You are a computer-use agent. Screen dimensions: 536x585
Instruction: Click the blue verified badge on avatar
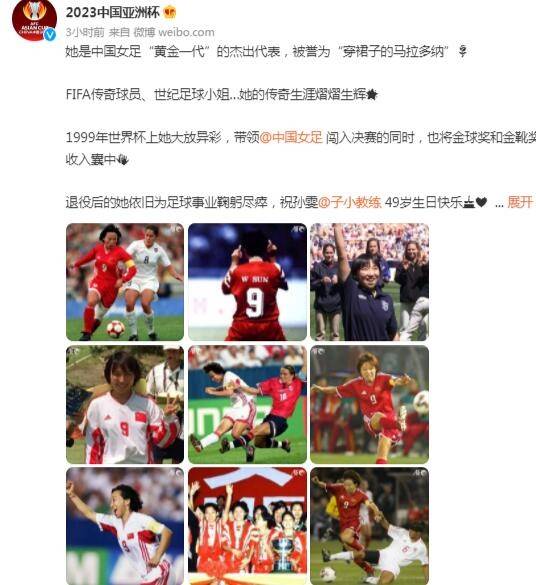pyautogui.click(x=50, y=35)
